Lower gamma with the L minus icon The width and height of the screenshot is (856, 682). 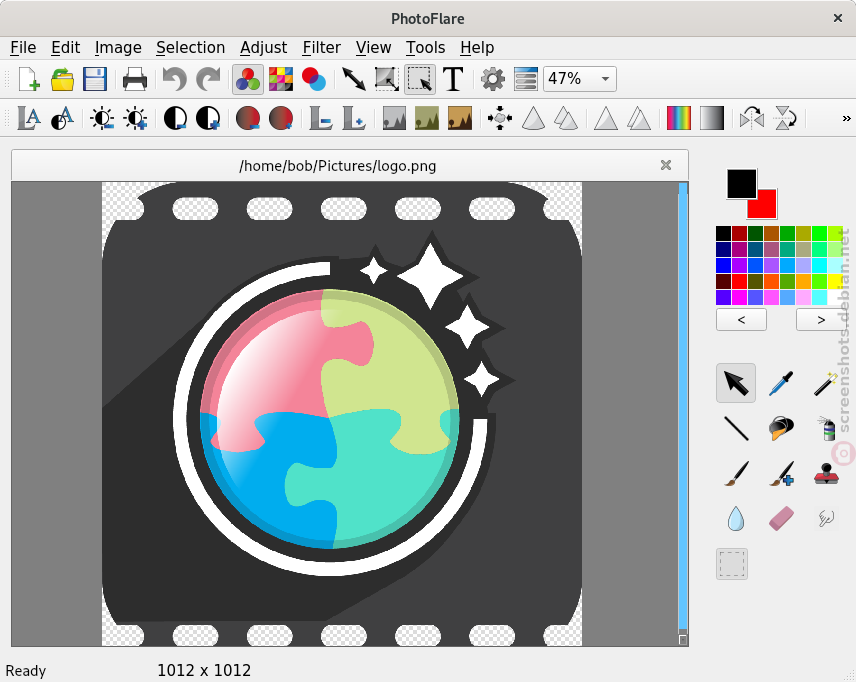tap(321, 118)
